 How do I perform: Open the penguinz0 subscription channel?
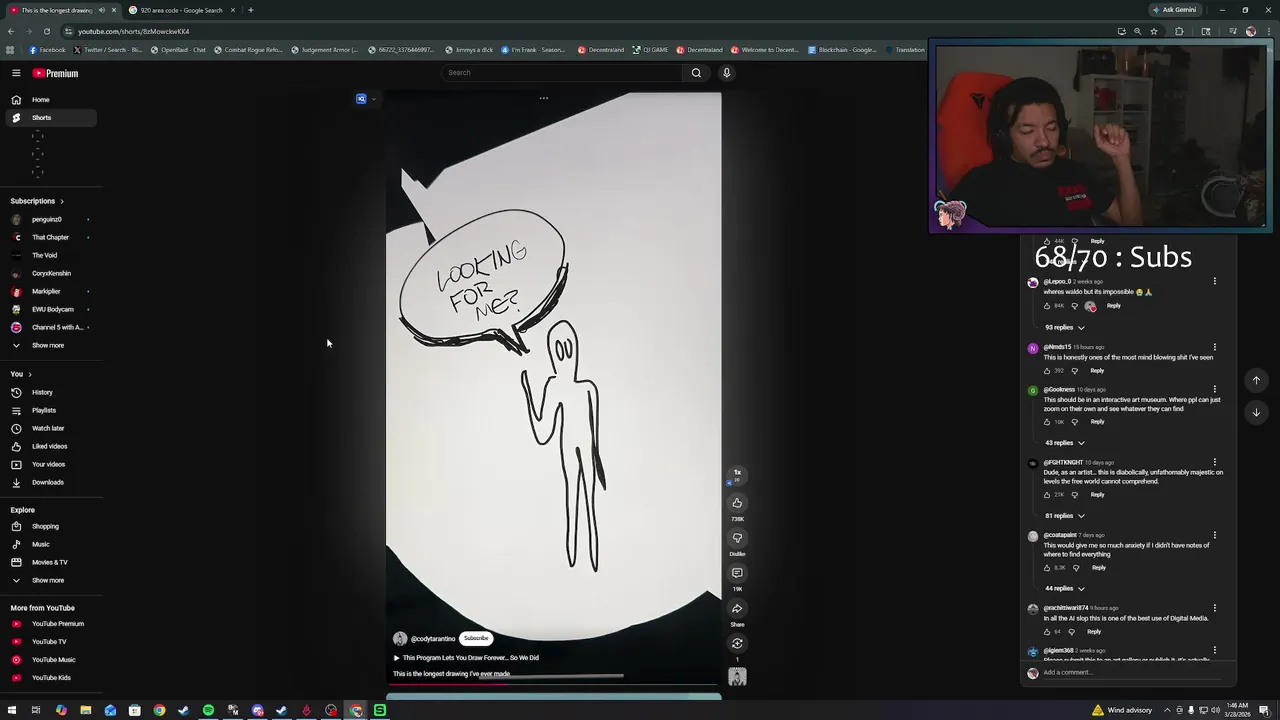click(48, 219)
